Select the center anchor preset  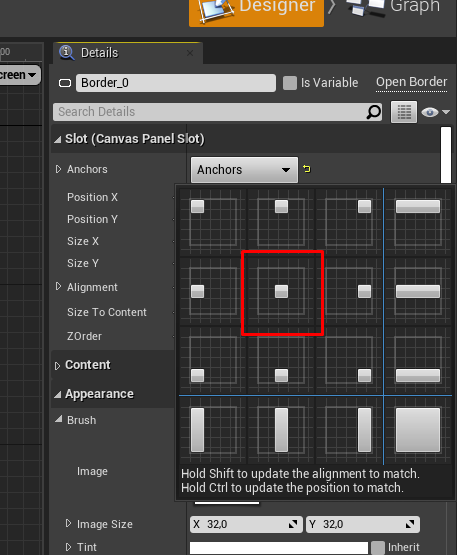click(x=282, y=292)
